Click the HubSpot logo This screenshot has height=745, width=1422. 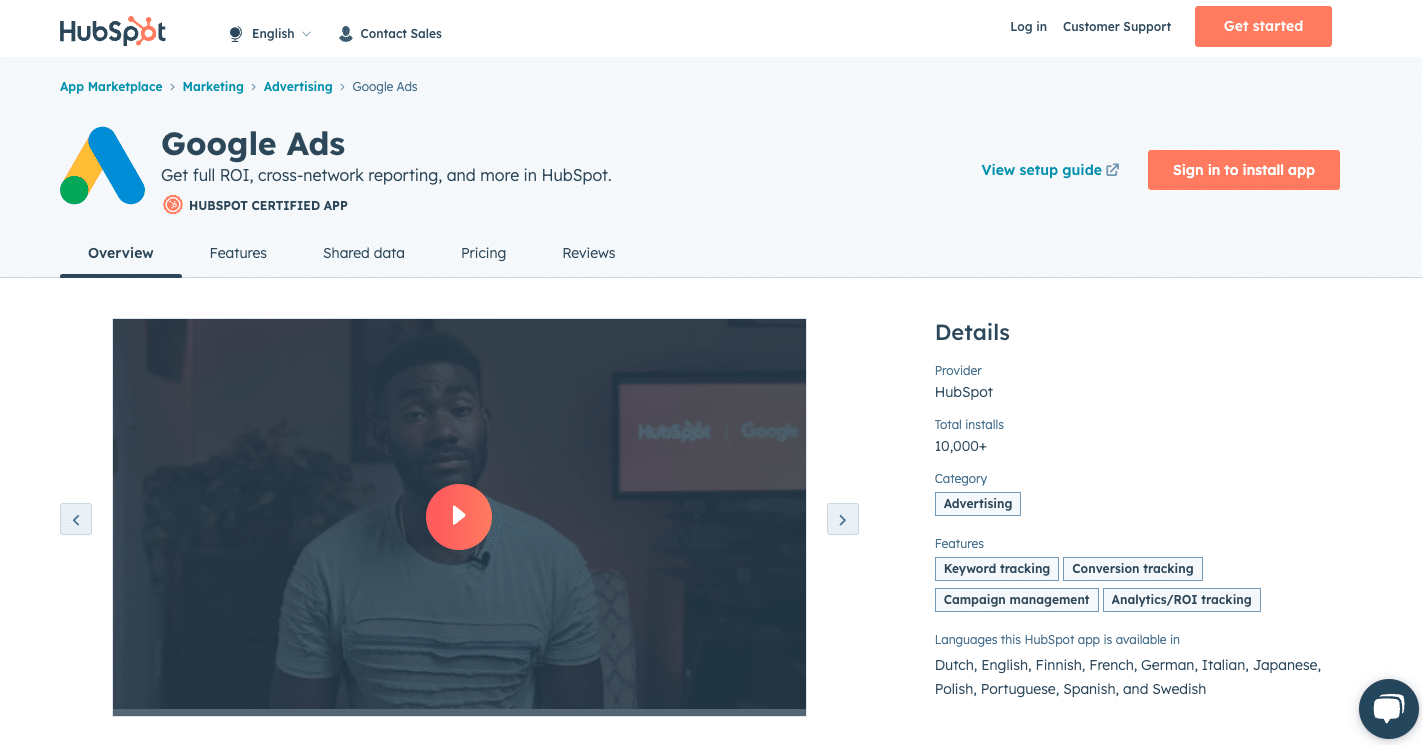click(x=113, y=30)
